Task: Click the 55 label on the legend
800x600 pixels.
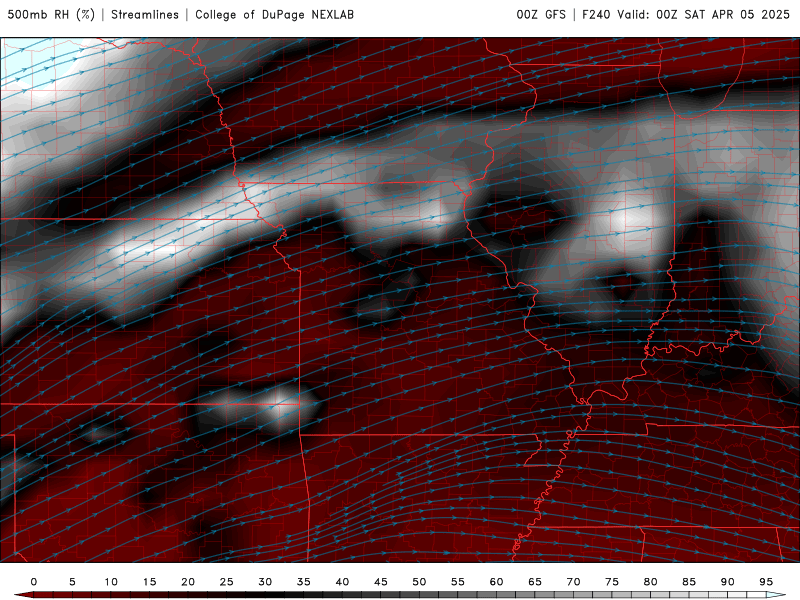Action: tap(458, 582)
